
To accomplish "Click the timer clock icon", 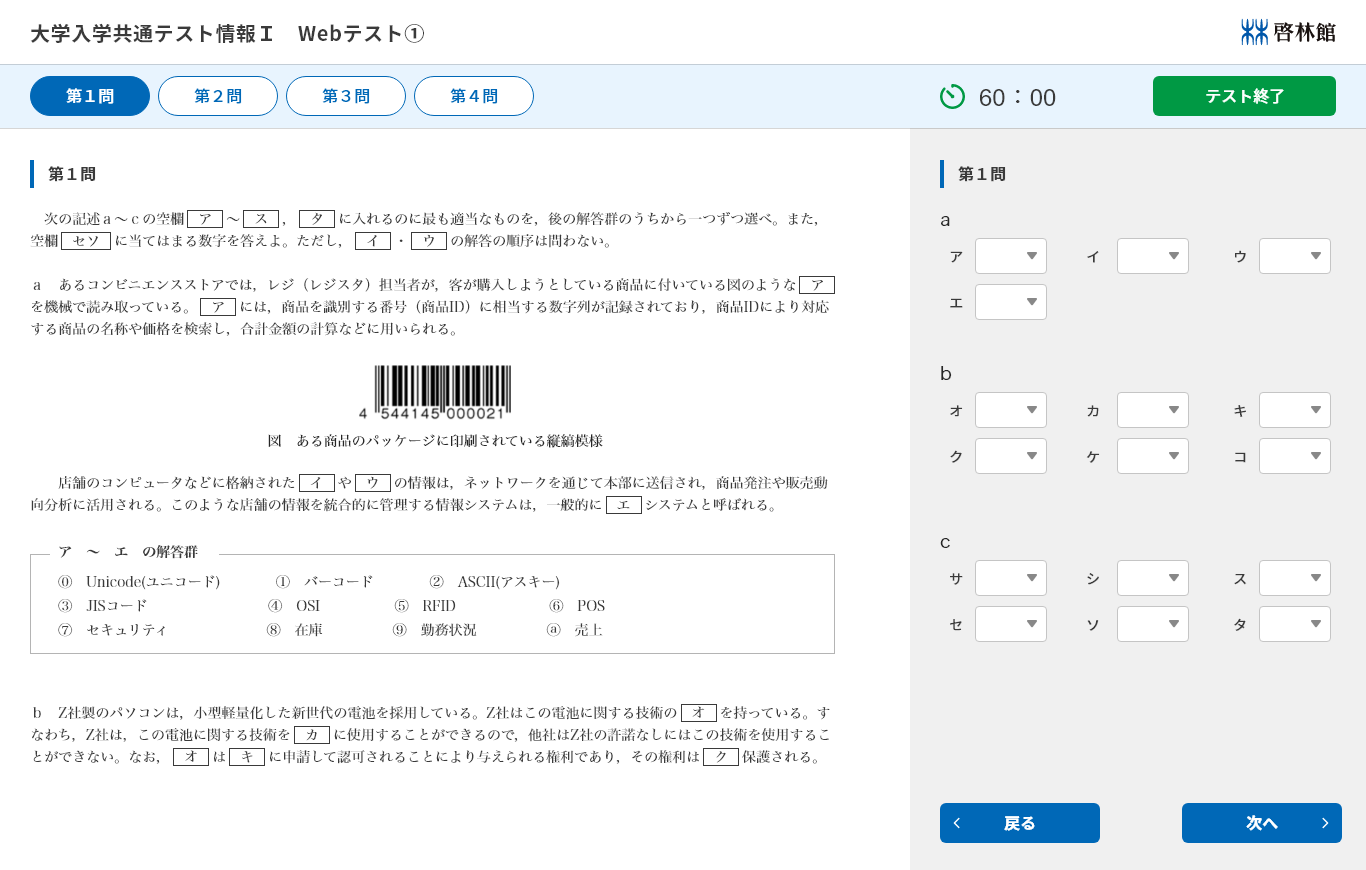I will [x=952, y=97].
